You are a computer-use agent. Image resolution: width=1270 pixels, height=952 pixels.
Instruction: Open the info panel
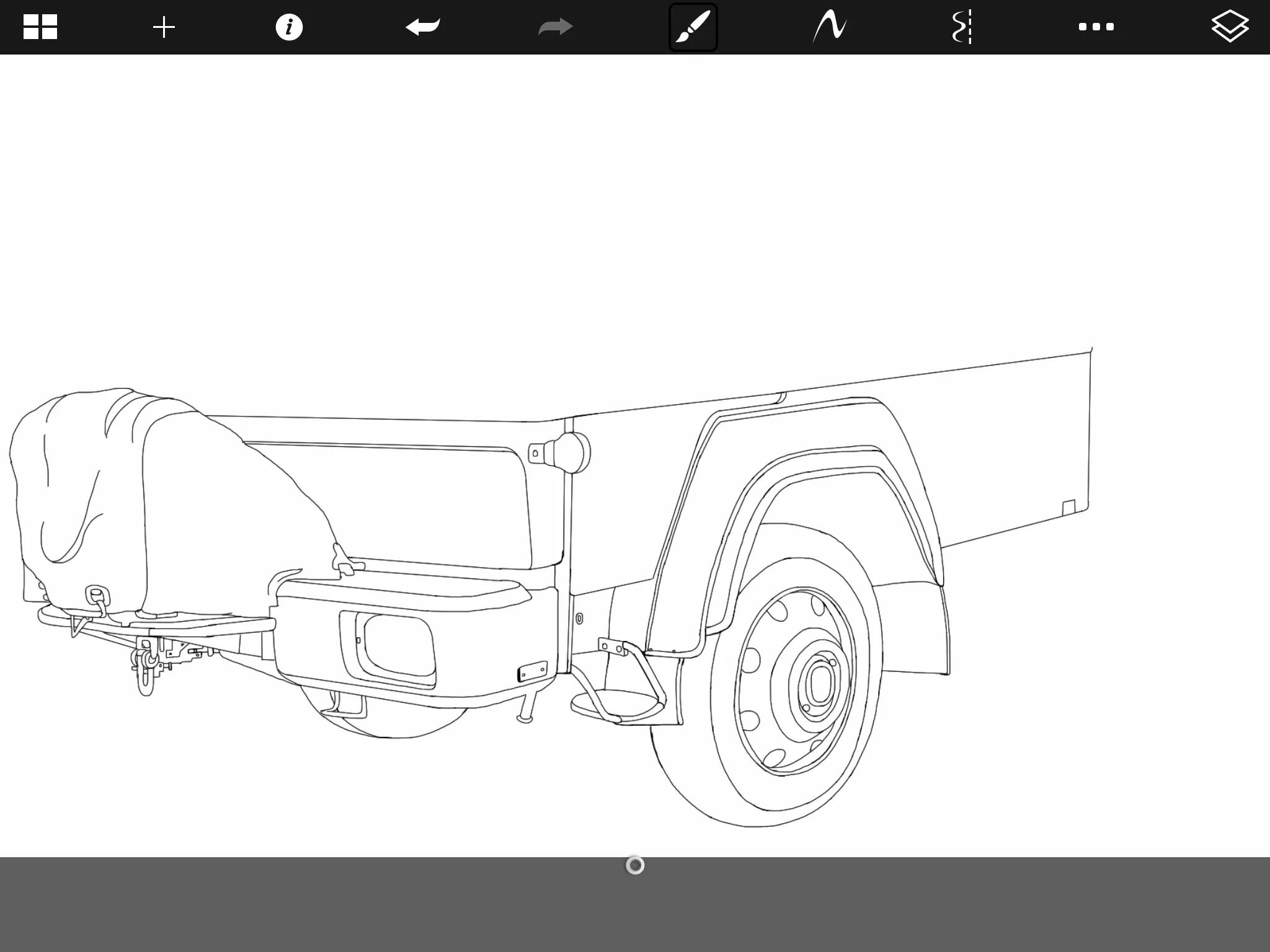(289, 27)
